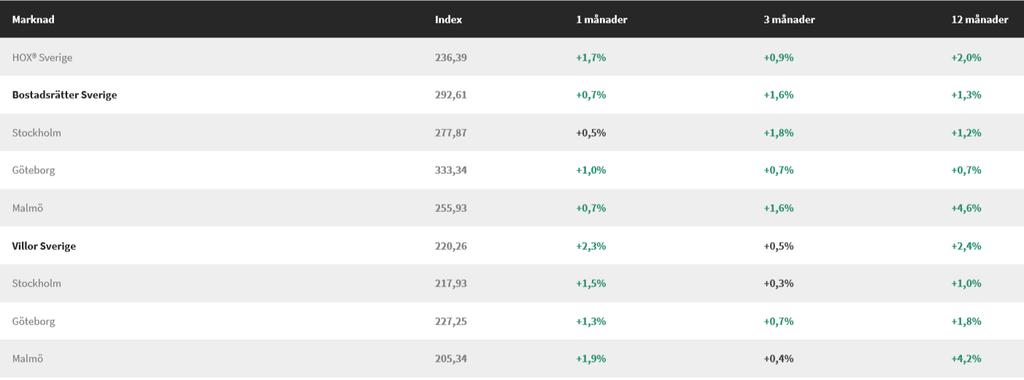This screenshot has height=380, width=1024.
Task: Click the Villor Sverige row label
Action: pos(44,246)
